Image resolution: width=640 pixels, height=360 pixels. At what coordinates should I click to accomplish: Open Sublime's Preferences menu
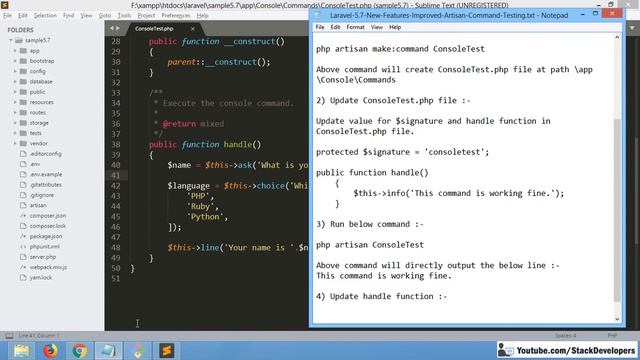176,16
